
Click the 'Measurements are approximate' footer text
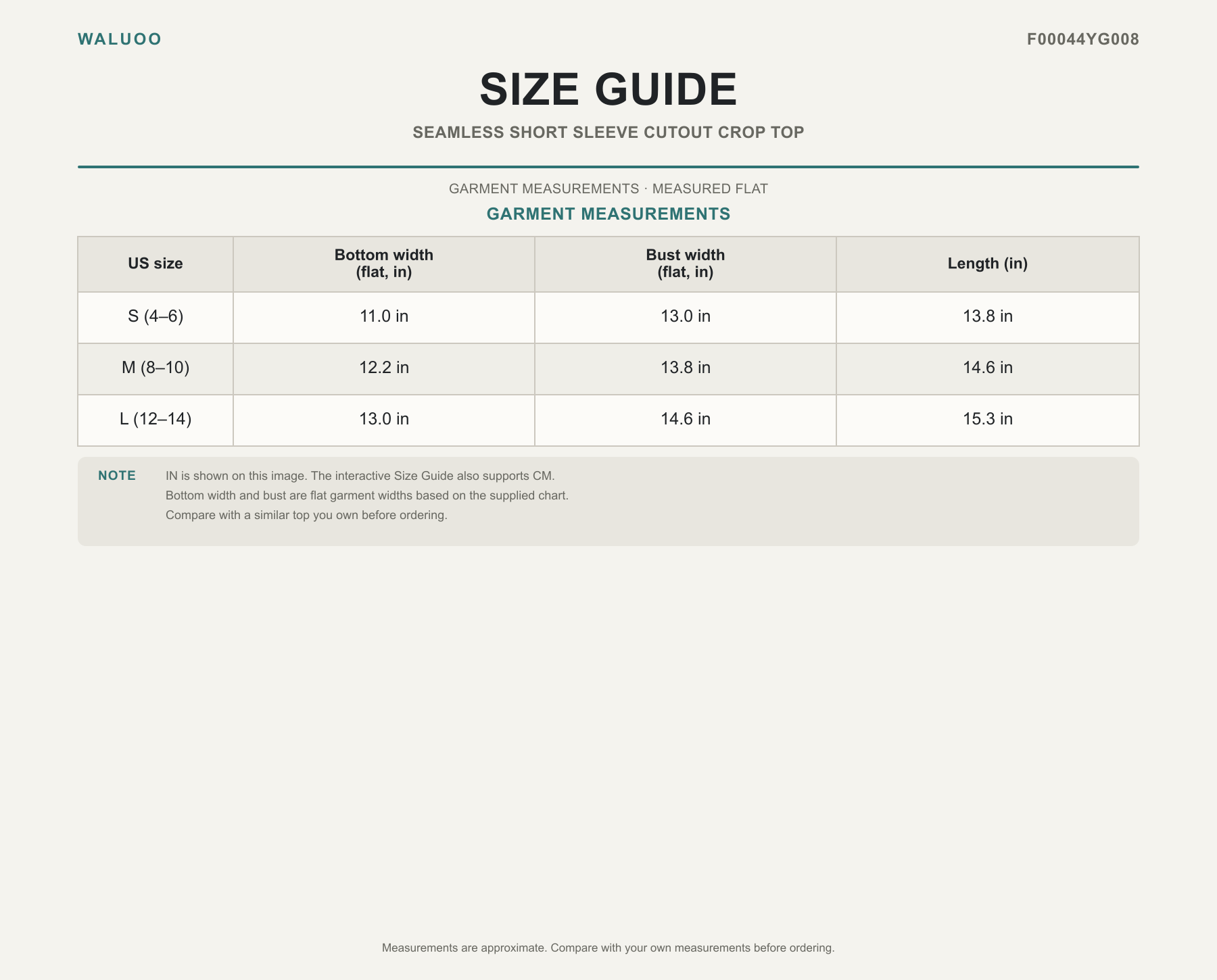coord(608,948)
